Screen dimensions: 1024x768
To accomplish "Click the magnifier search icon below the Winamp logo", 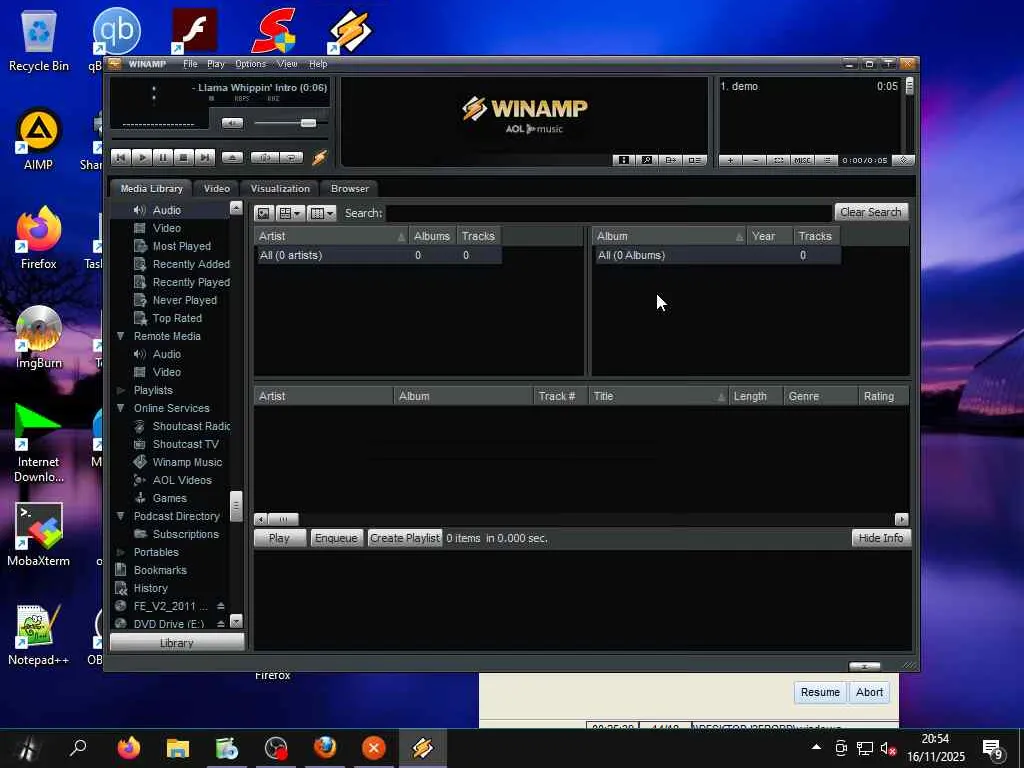I will [x=647, y=160].
